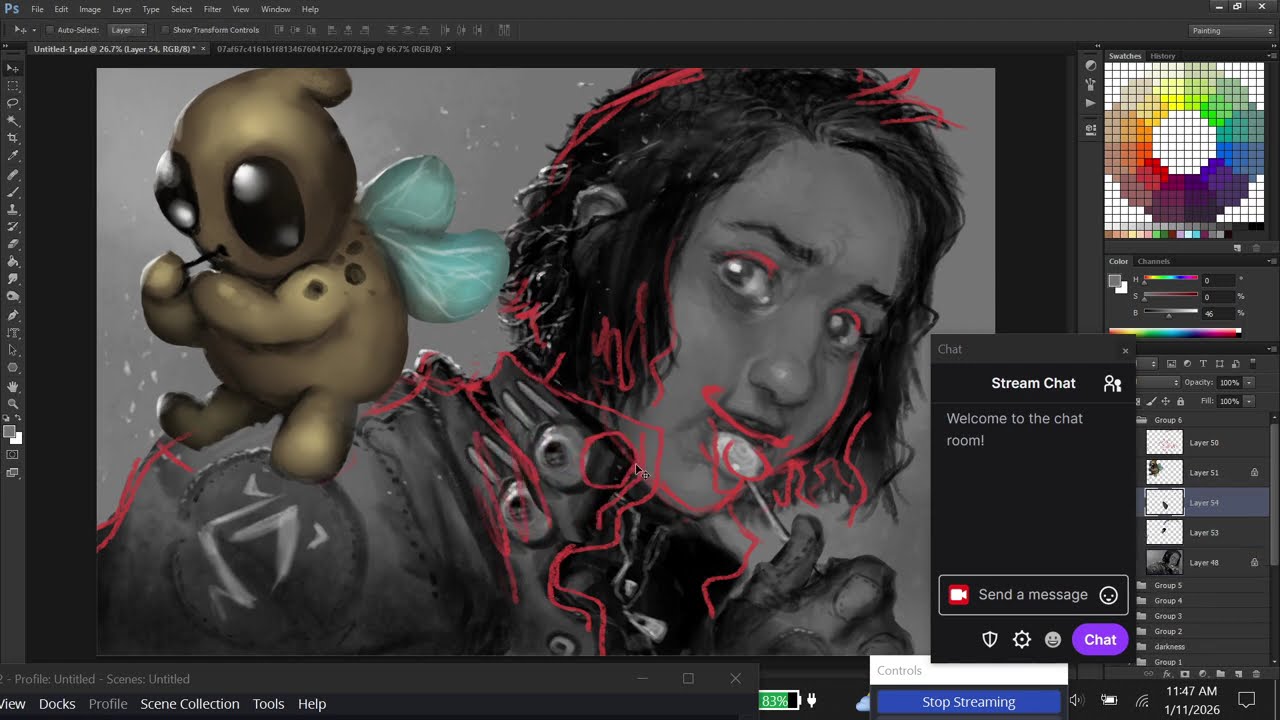The width and height of the screenshot is (1280, 720).
Task: Open the layer blend mode dropdown
Action: [1158, 383]
